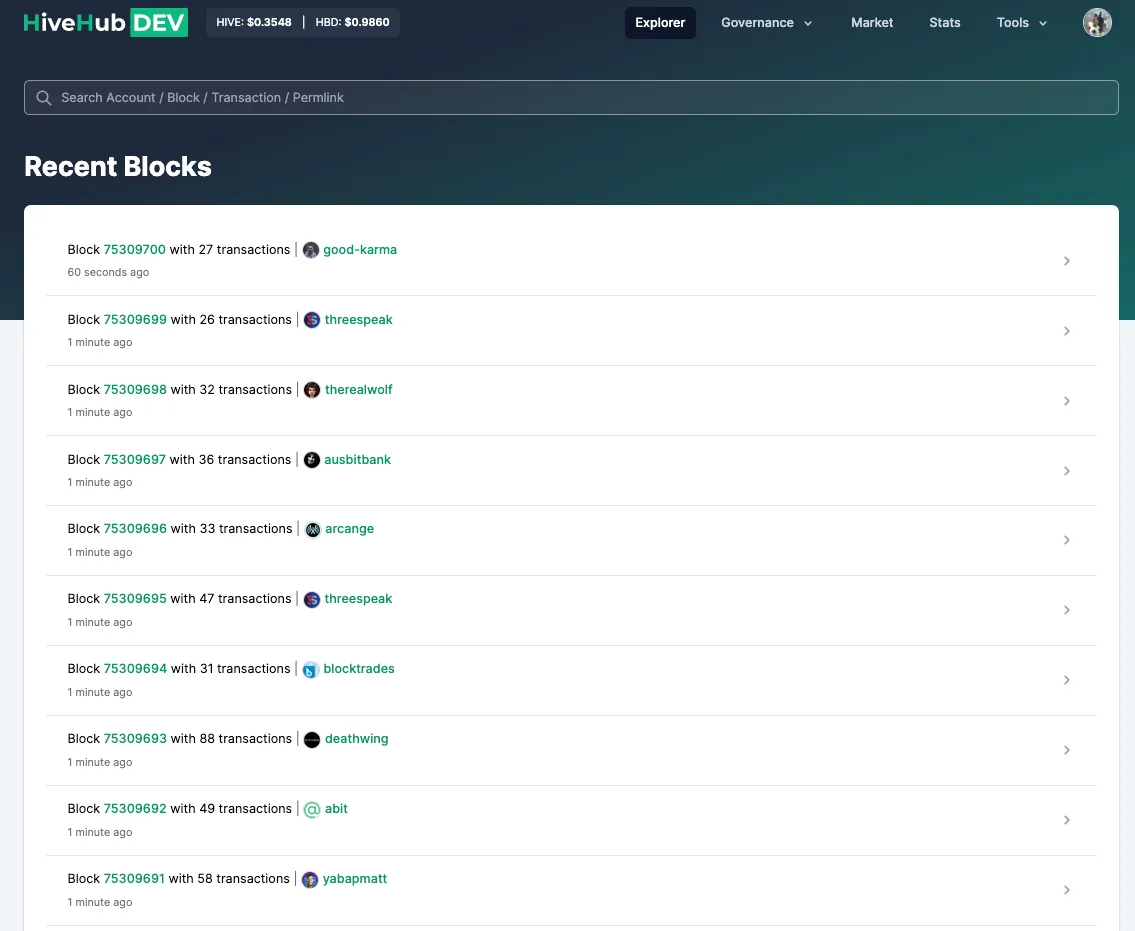Image resolution: width=1135 pixels, height=931 pixels.
Task: Expand block 75309691 row chevron
Action: tap(1066, 890)
